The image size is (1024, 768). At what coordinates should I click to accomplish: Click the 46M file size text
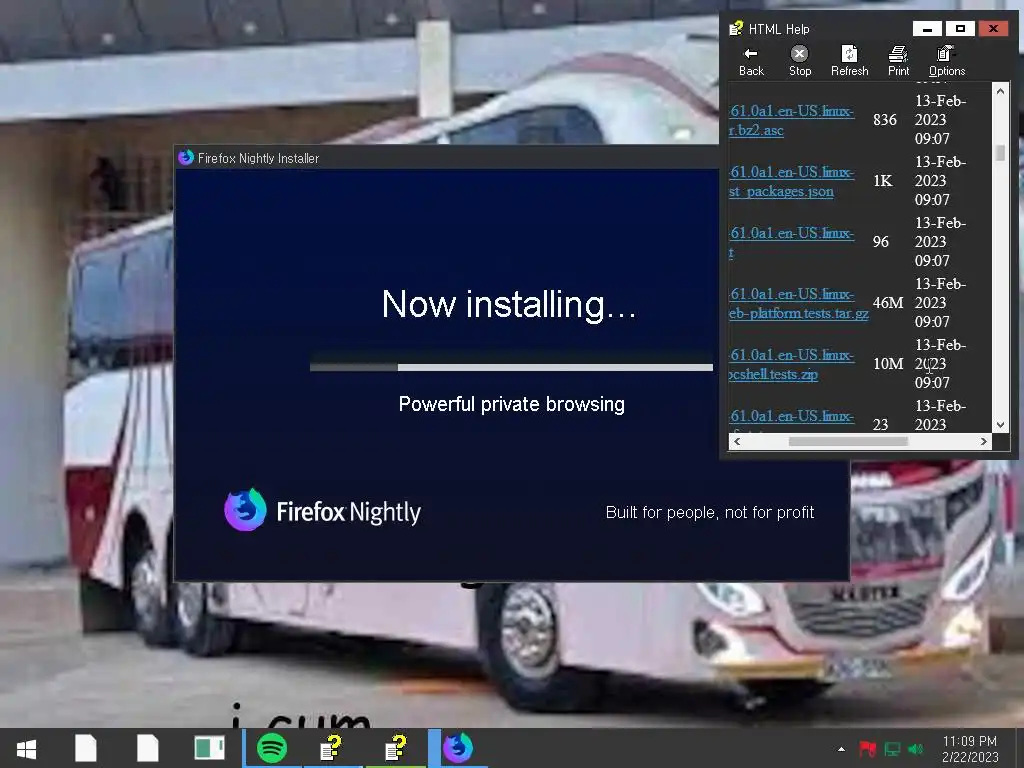888,303
